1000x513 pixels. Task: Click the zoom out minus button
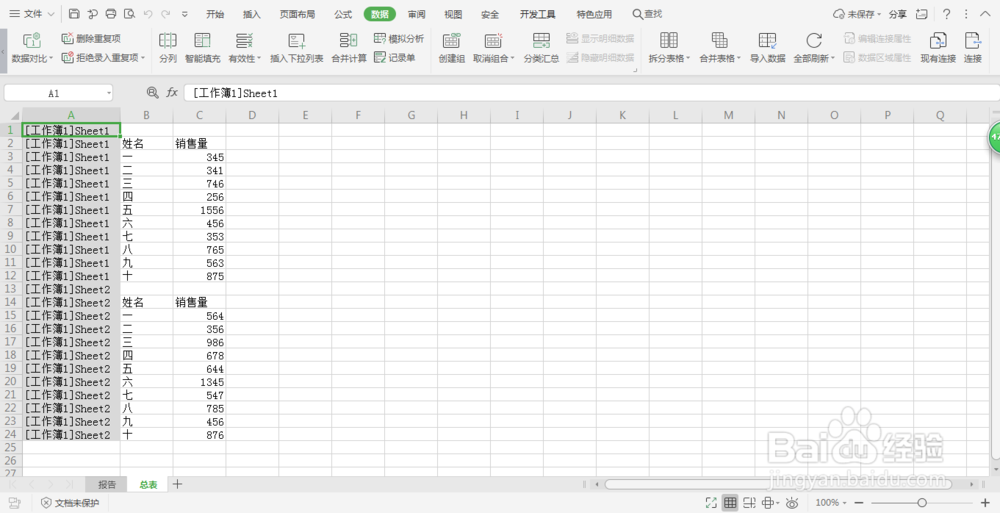[859, 503]
